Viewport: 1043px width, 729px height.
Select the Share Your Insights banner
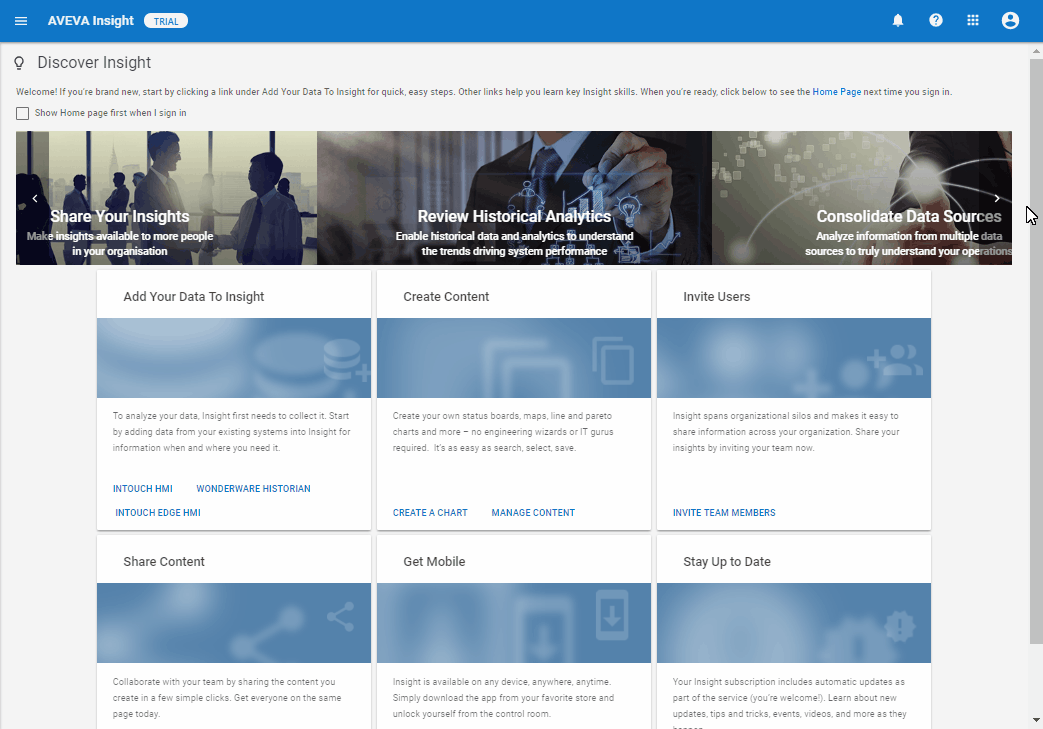click(166, 198)
